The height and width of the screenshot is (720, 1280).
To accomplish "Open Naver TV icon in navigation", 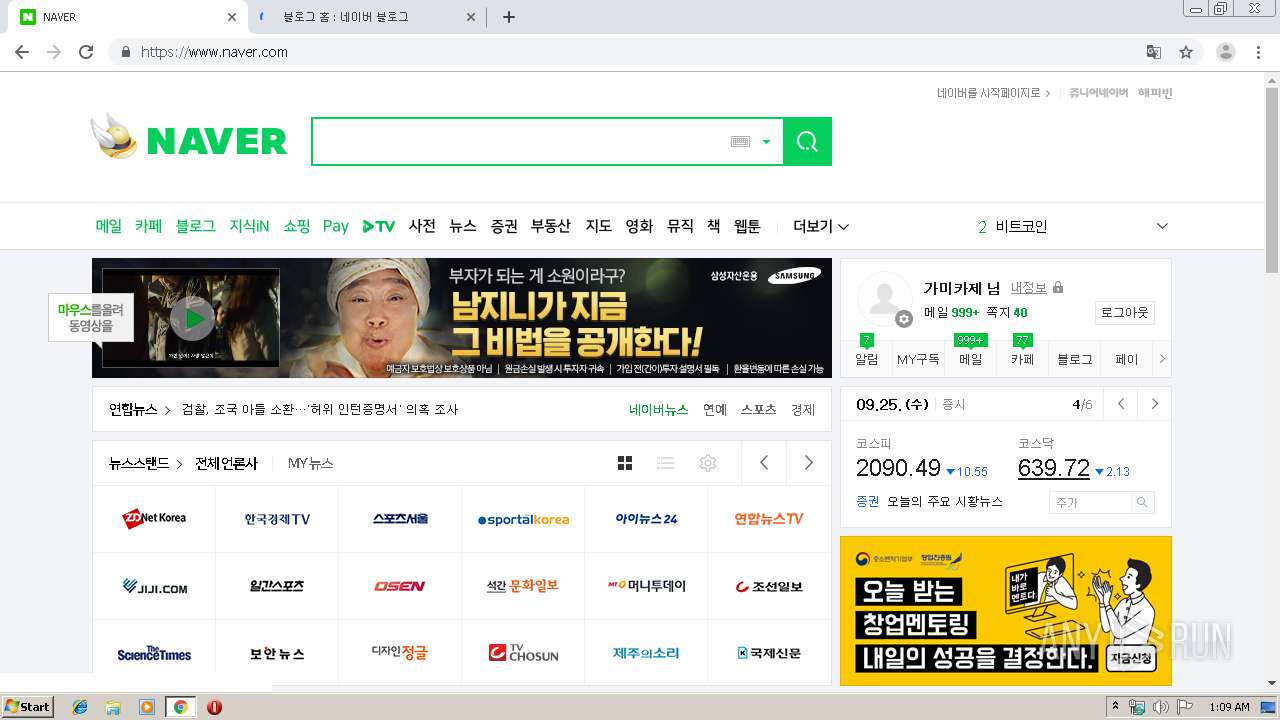I will [x=379, y=227].
